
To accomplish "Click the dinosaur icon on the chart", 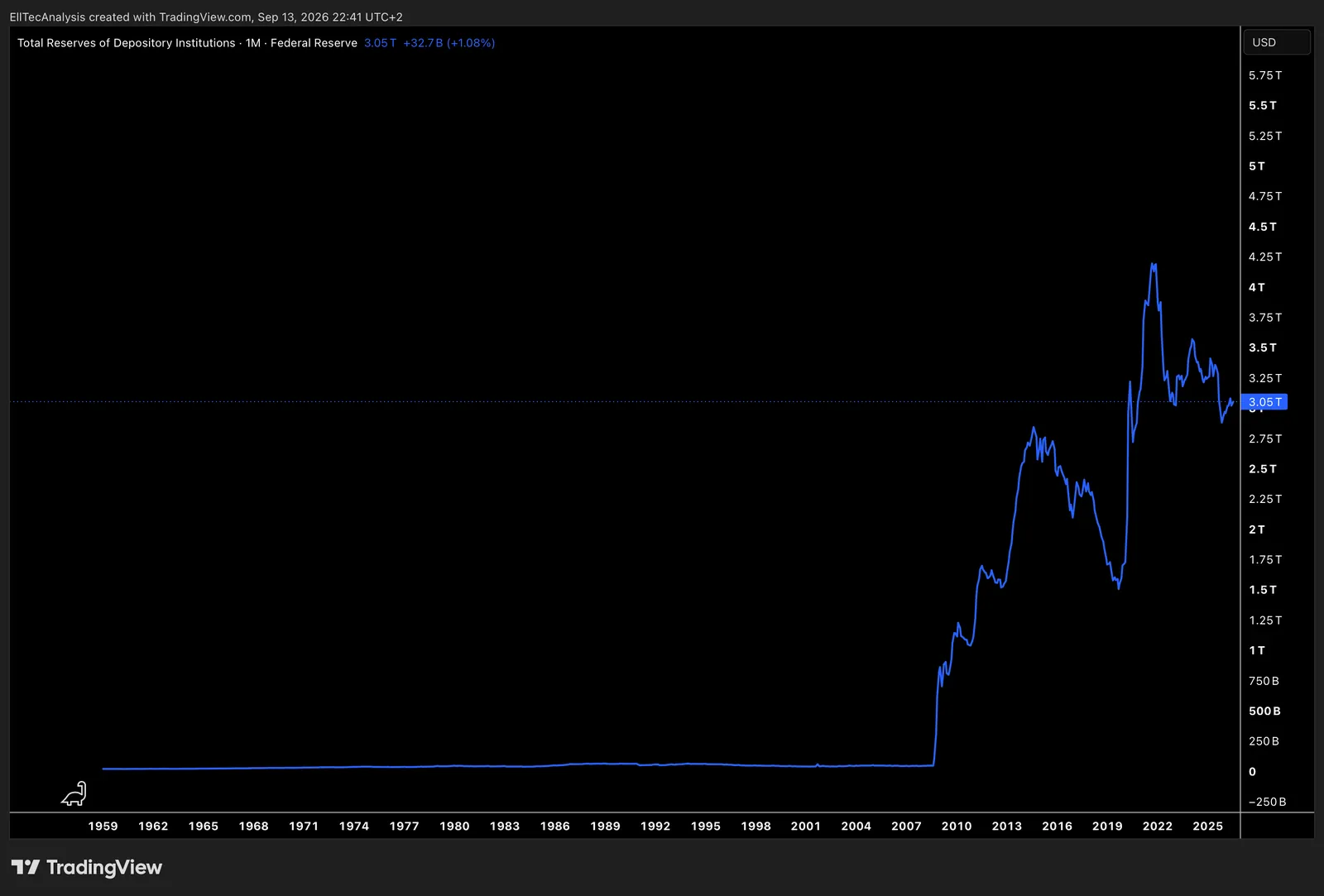I will pyautogui.click(x=74, y=793).
